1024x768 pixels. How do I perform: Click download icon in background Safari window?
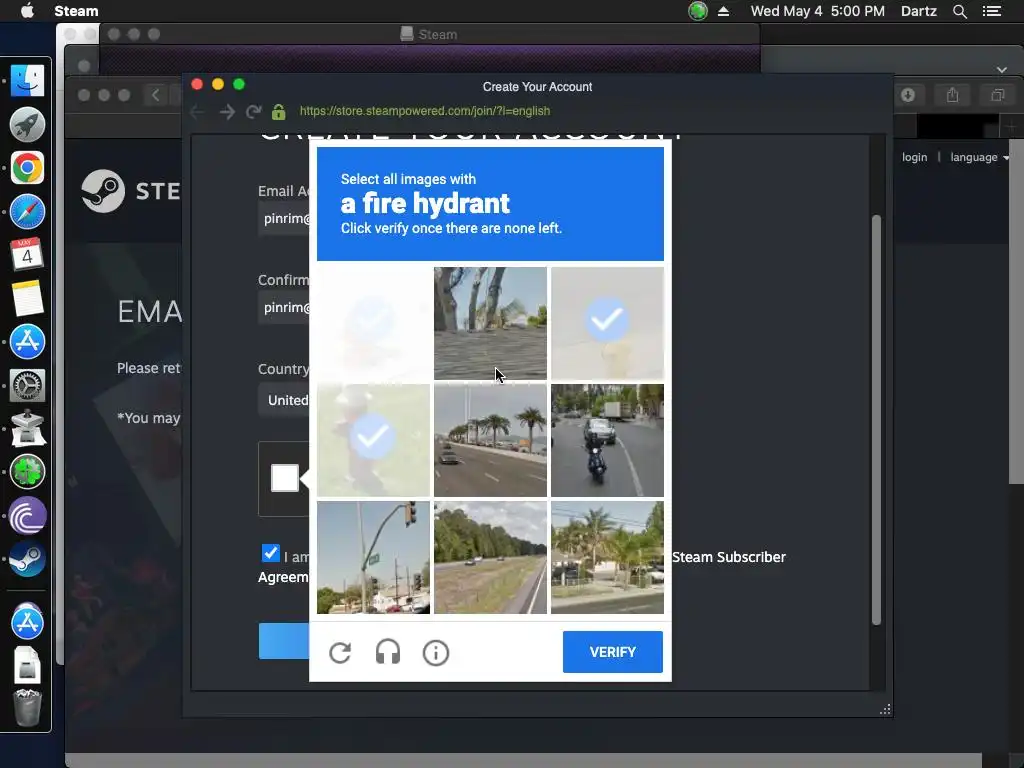908,95
